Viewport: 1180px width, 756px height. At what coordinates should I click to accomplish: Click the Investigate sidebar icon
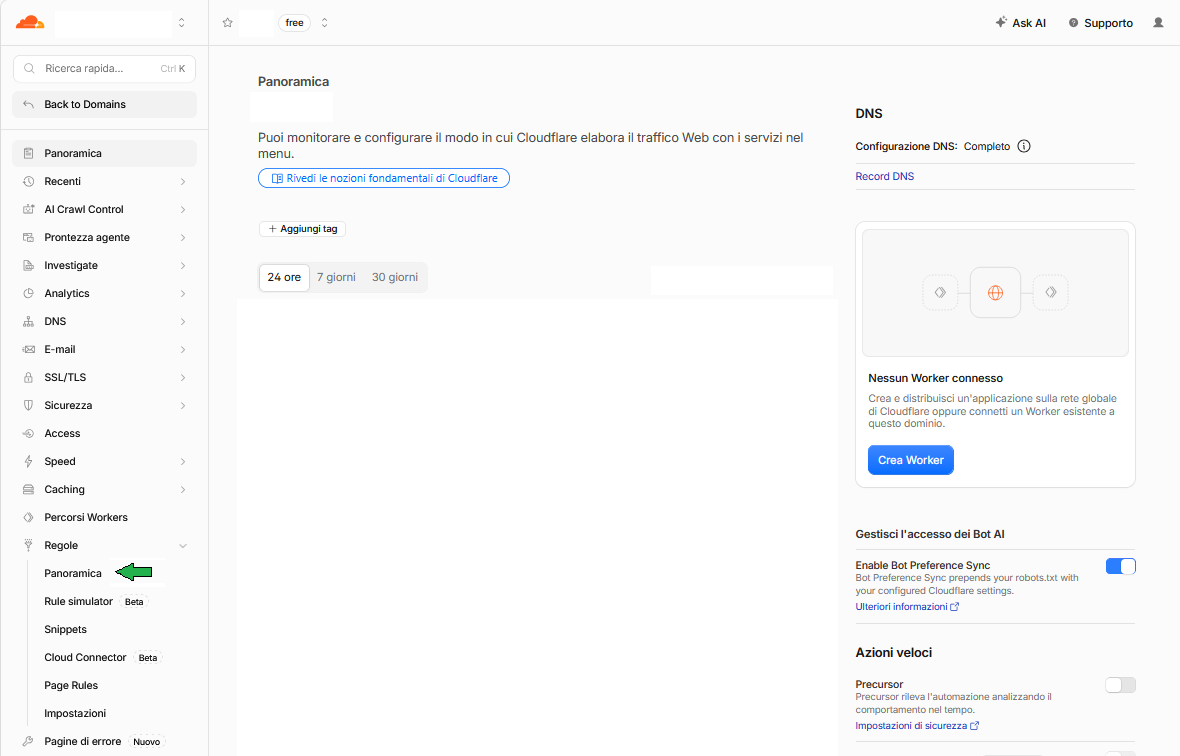29,266
